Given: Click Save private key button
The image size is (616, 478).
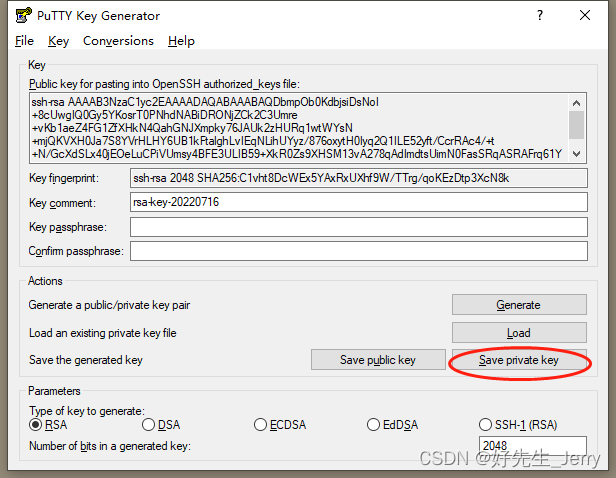Looking at the screenshot, I should pos(519,360).
